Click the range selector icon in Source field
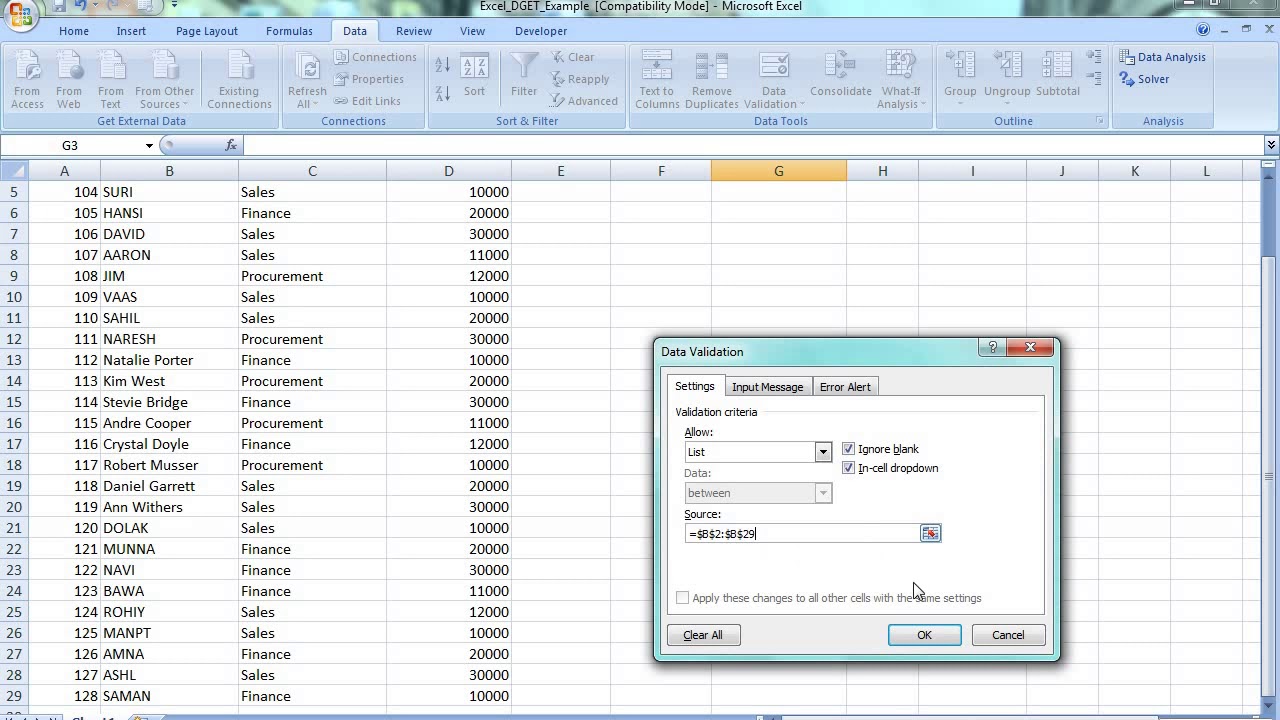Image resolution: width=1280 pixels, height=720 pixels. pyautogui.click(x=931, y=534)
